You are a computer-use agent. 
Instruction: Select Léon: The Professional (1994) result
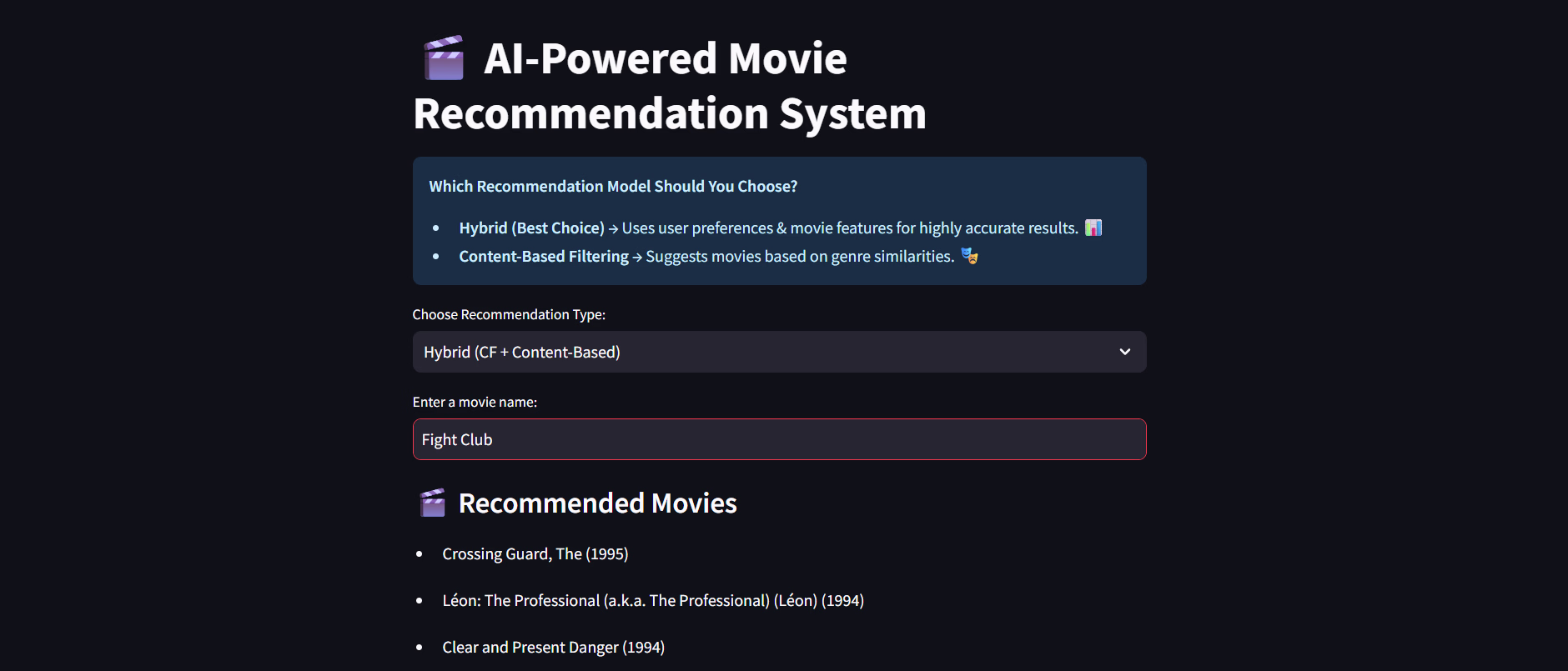pos(652,601)
